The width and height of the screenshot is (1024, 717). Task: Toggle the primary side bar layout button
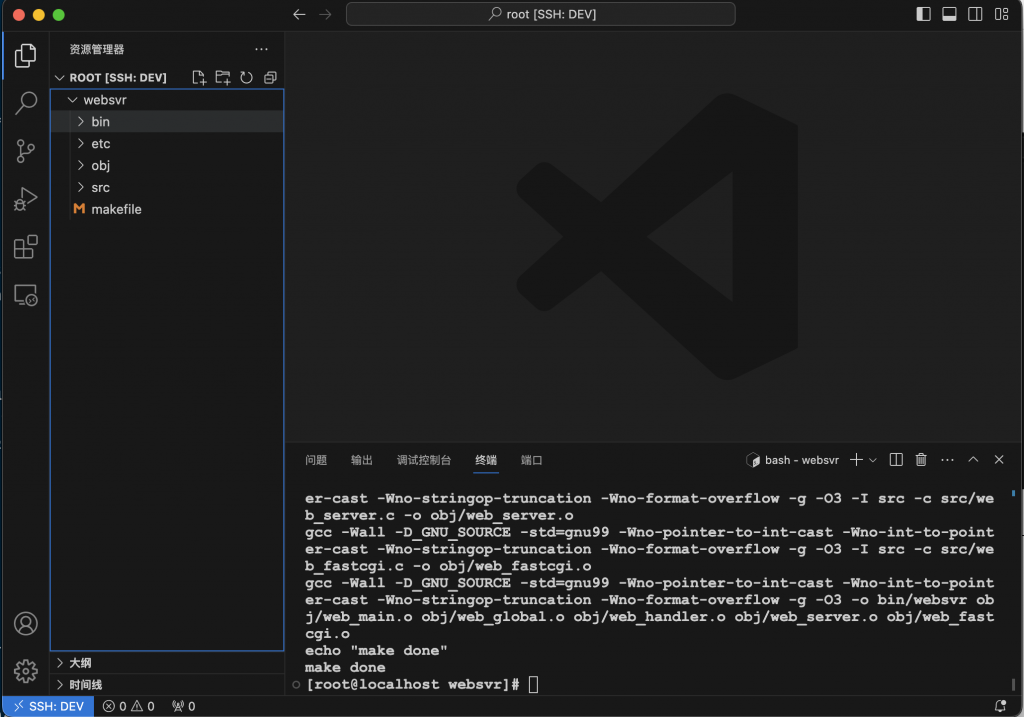(923, 14)
